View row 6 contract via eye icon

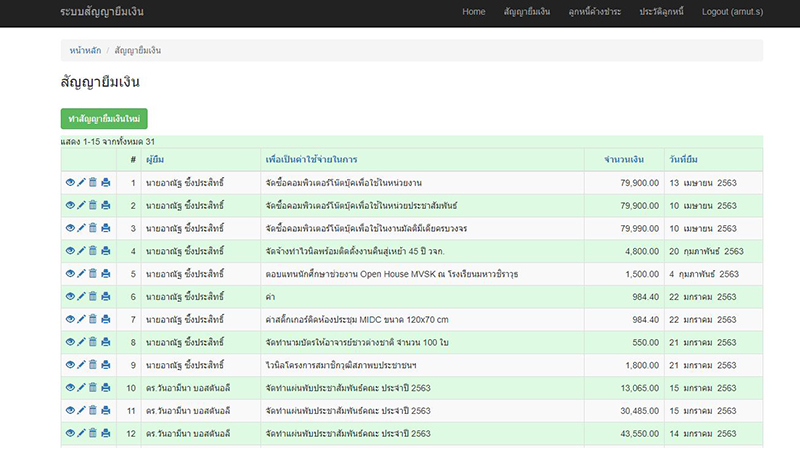click(x=70, y=296)
